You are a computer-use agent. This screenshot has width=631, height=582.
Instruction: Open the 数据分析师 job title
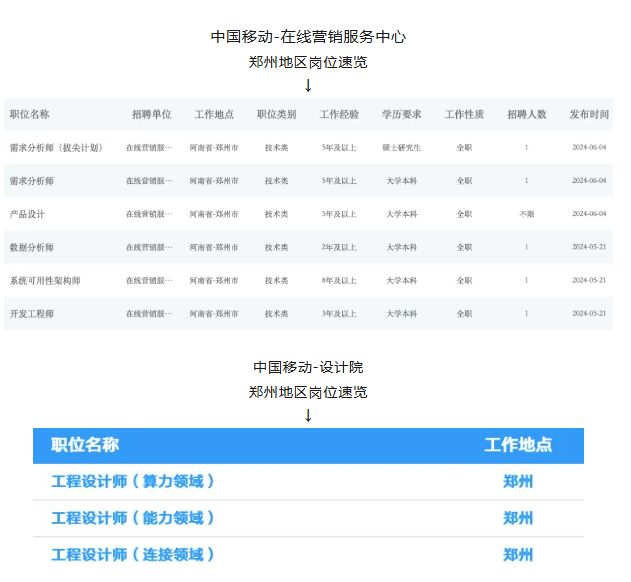[x=31, y=248]
